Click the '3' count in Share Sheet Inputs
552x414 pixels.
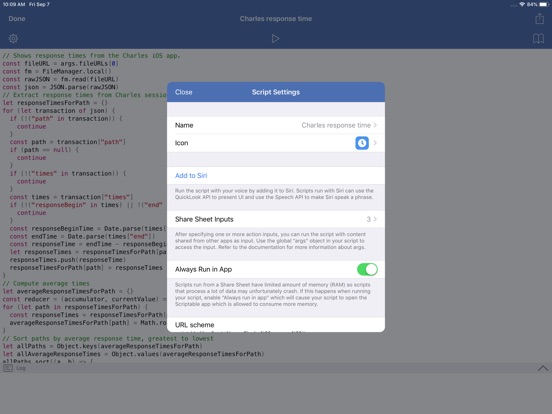368,219
